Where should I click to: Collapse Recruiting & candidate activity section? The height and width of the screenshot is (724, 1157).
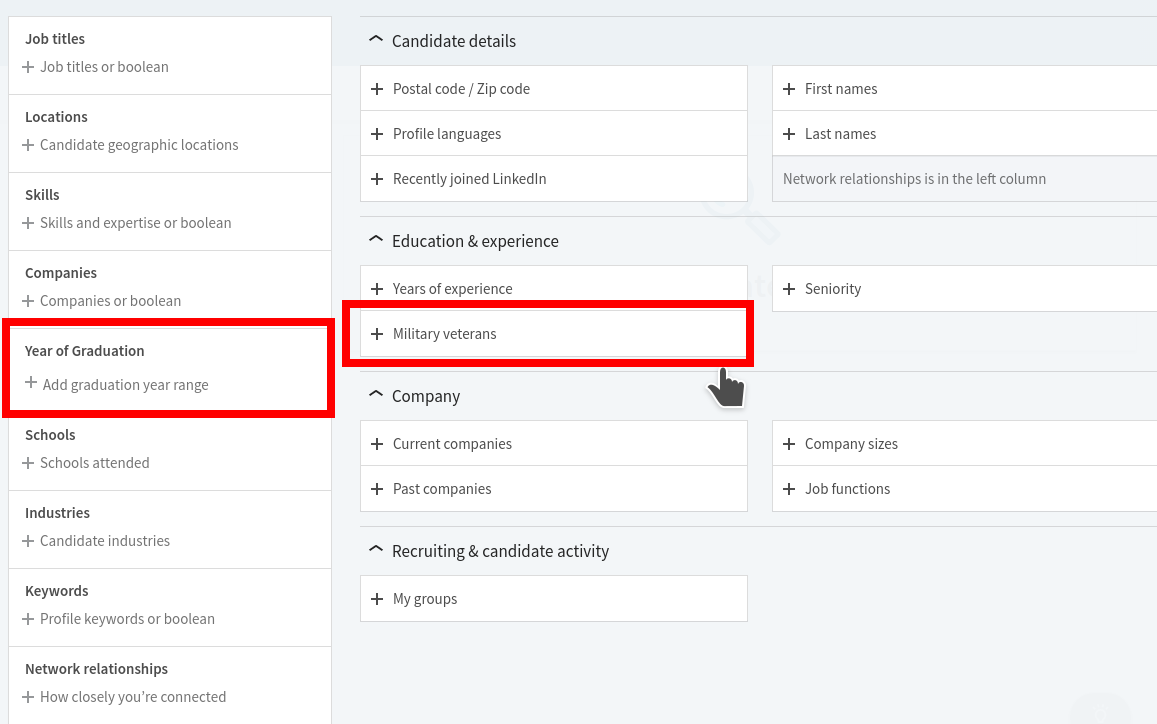(x=376, y=550)
